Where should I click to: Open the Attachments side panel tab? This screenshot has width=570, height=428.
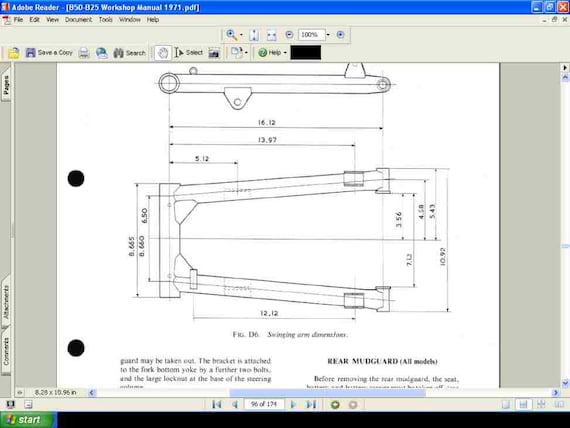6,301
